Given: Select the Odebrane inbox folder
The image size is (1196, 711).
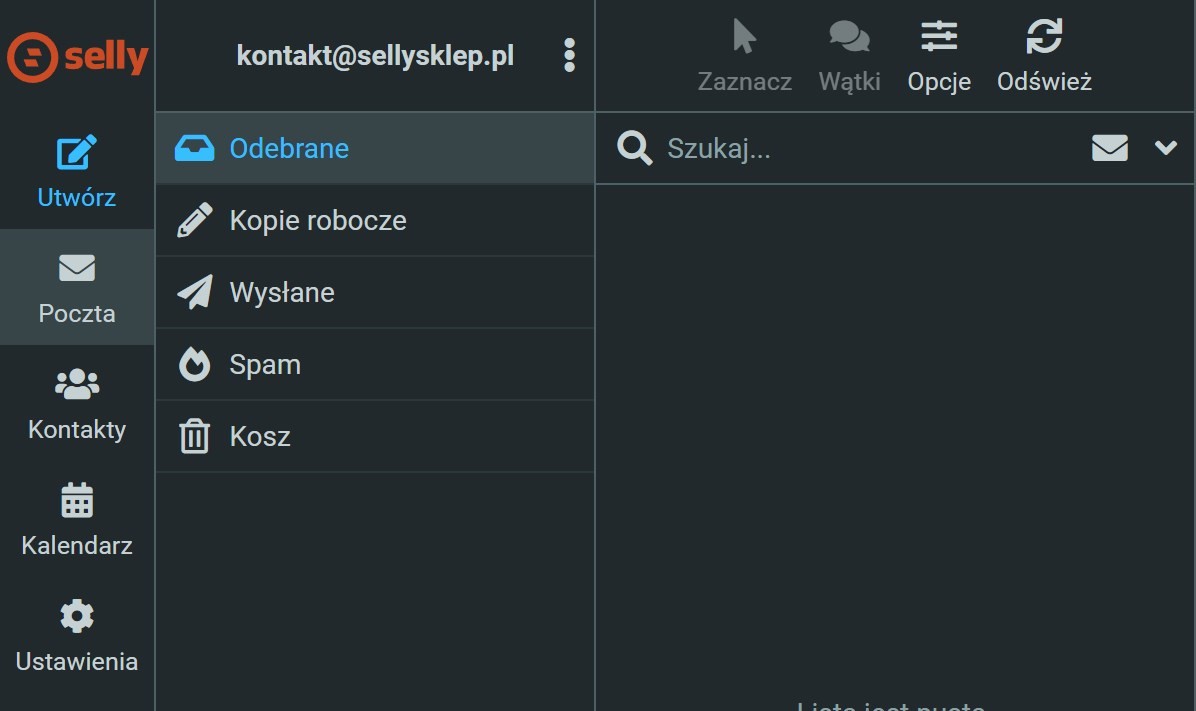Looking at the screenshot, I should pyautogui.click(x=289, y=148).
